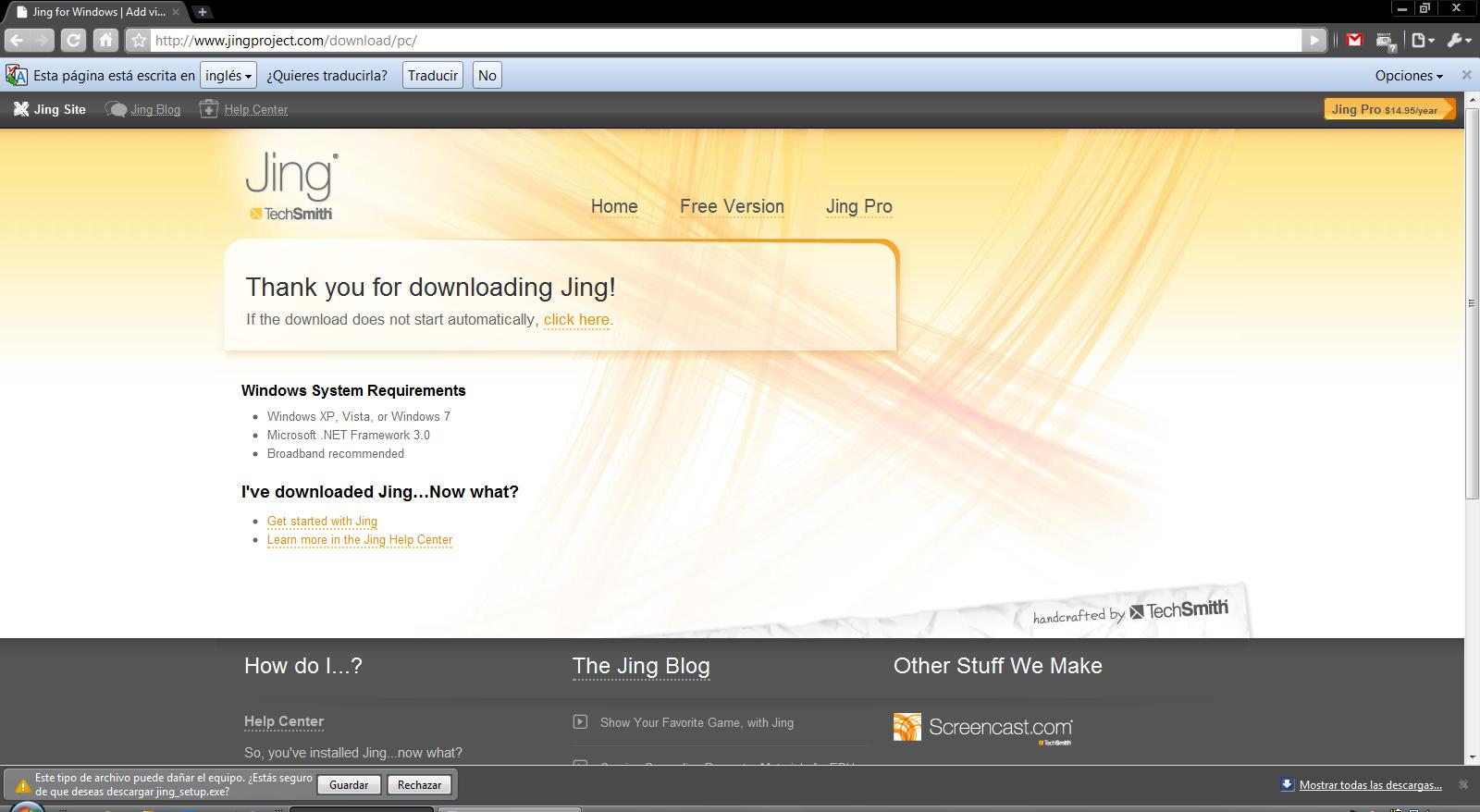Viewport: 1480px width, 812px height.
Task: Open 'Mostrar todas las descargas' link
Action: [x=1370, y=785]
